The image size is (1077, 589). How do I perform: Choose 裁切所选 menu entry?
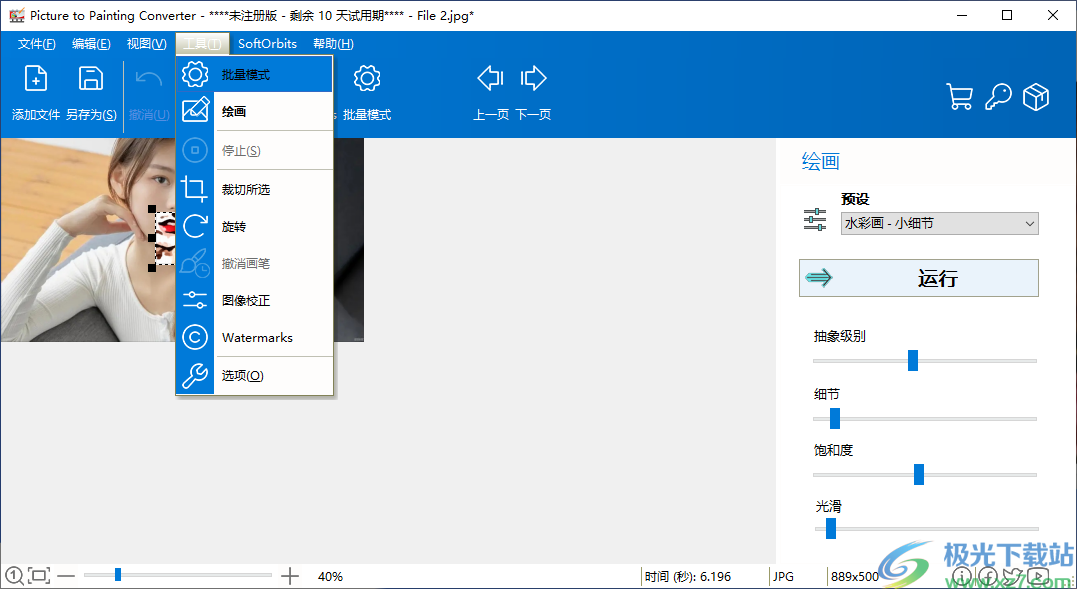coord(254,189)
